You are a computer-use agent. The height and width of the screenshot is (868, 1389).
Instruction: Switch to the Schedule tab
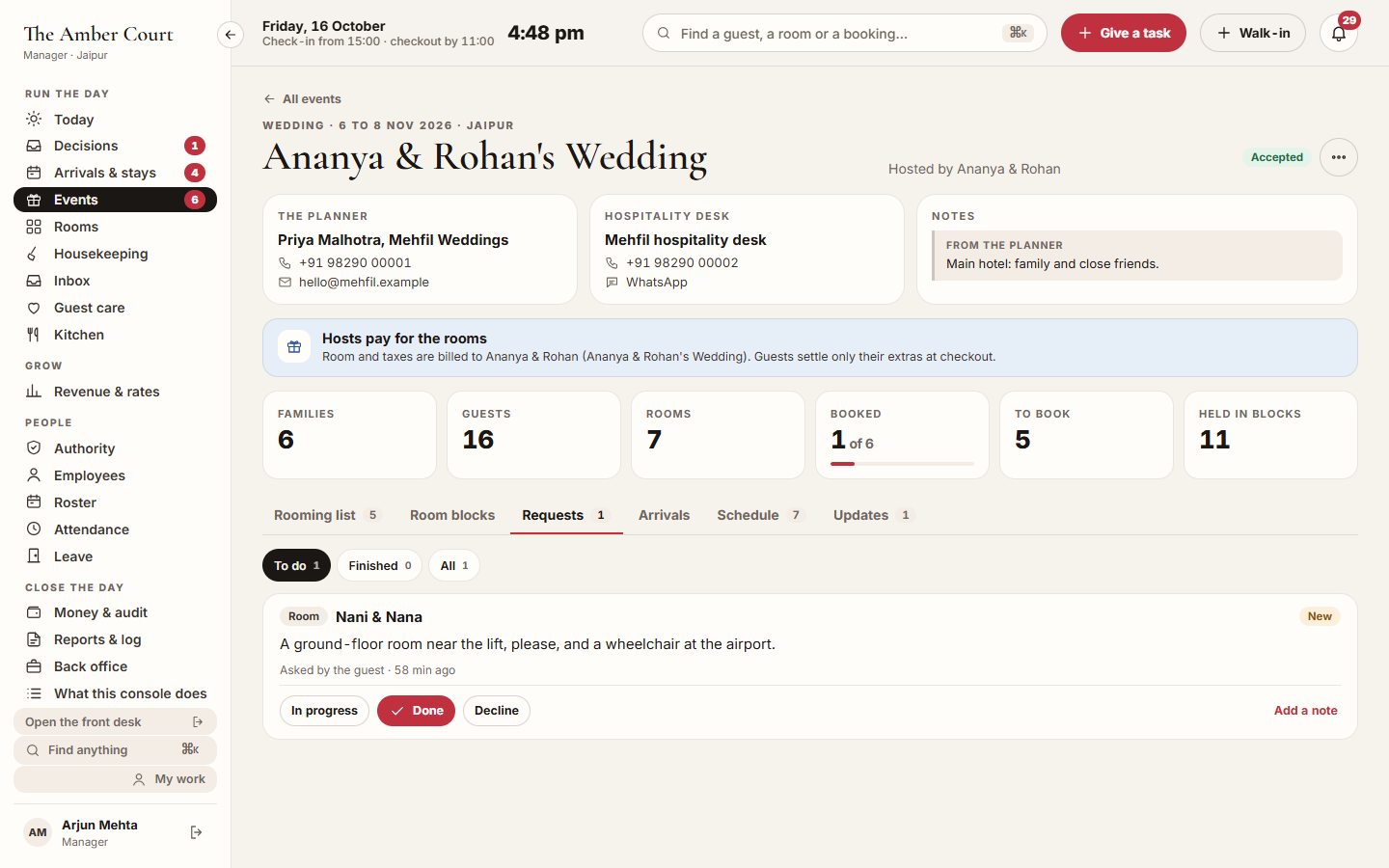pyautogui.click(x=760, y=515)
